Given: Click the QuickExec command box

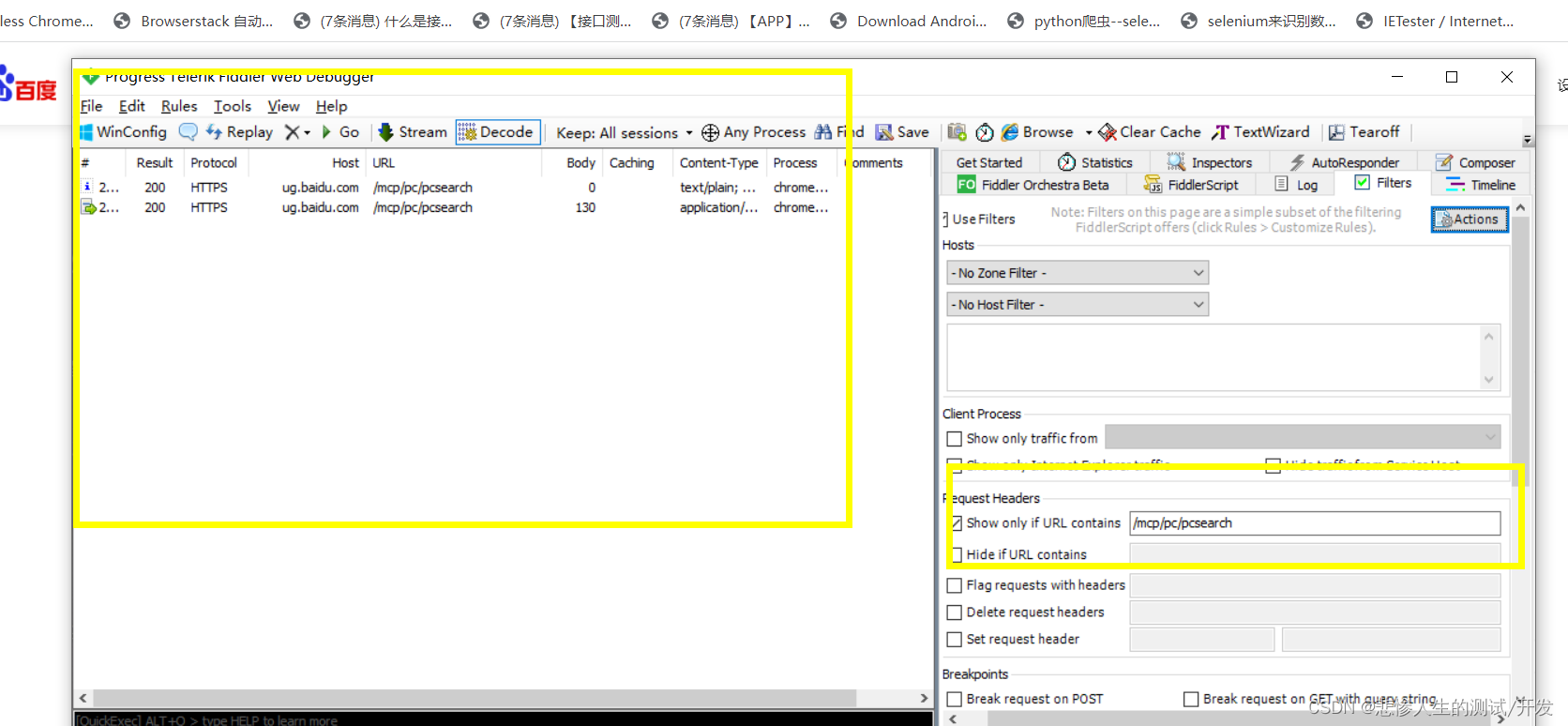Looking at the screenshot, I should [505, 719].
